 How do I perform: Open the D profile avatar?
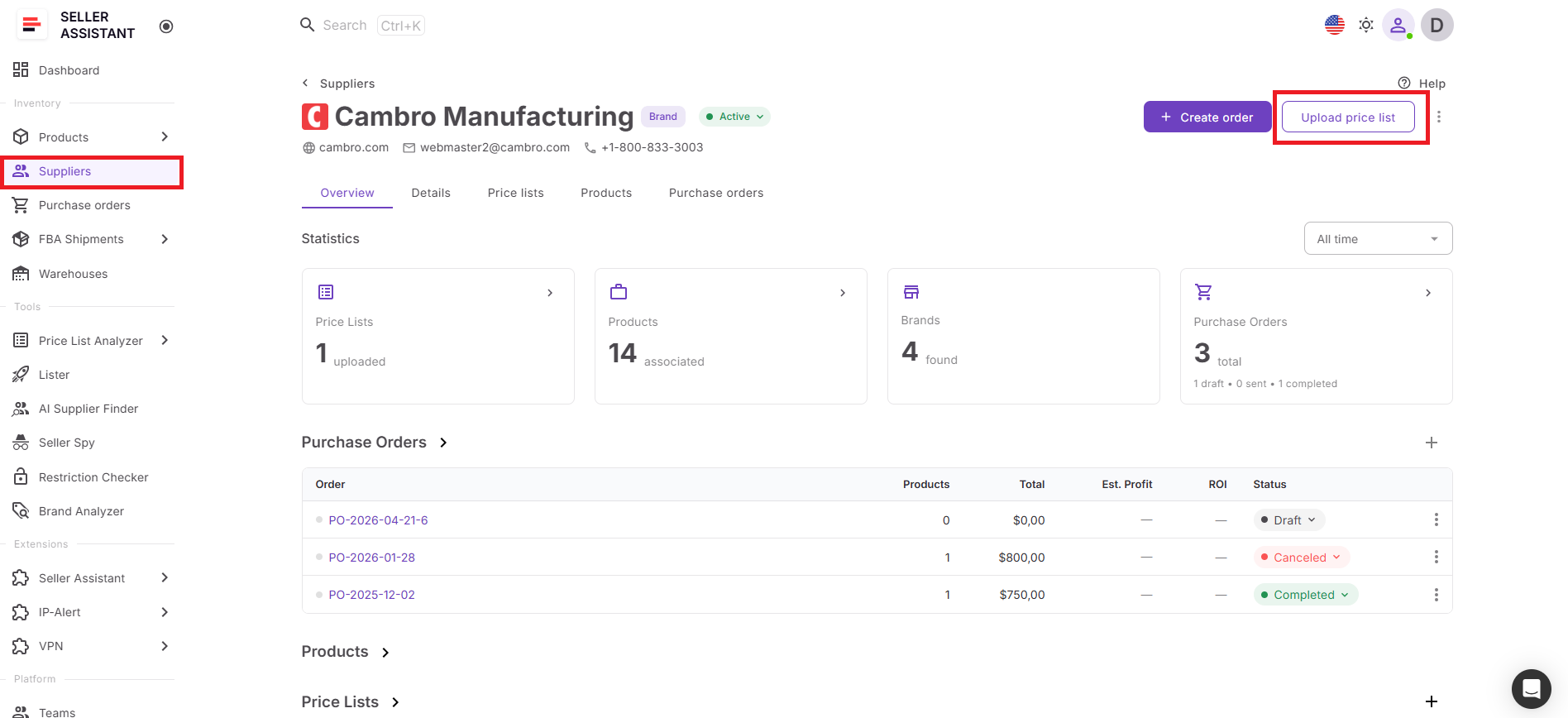1437,25
